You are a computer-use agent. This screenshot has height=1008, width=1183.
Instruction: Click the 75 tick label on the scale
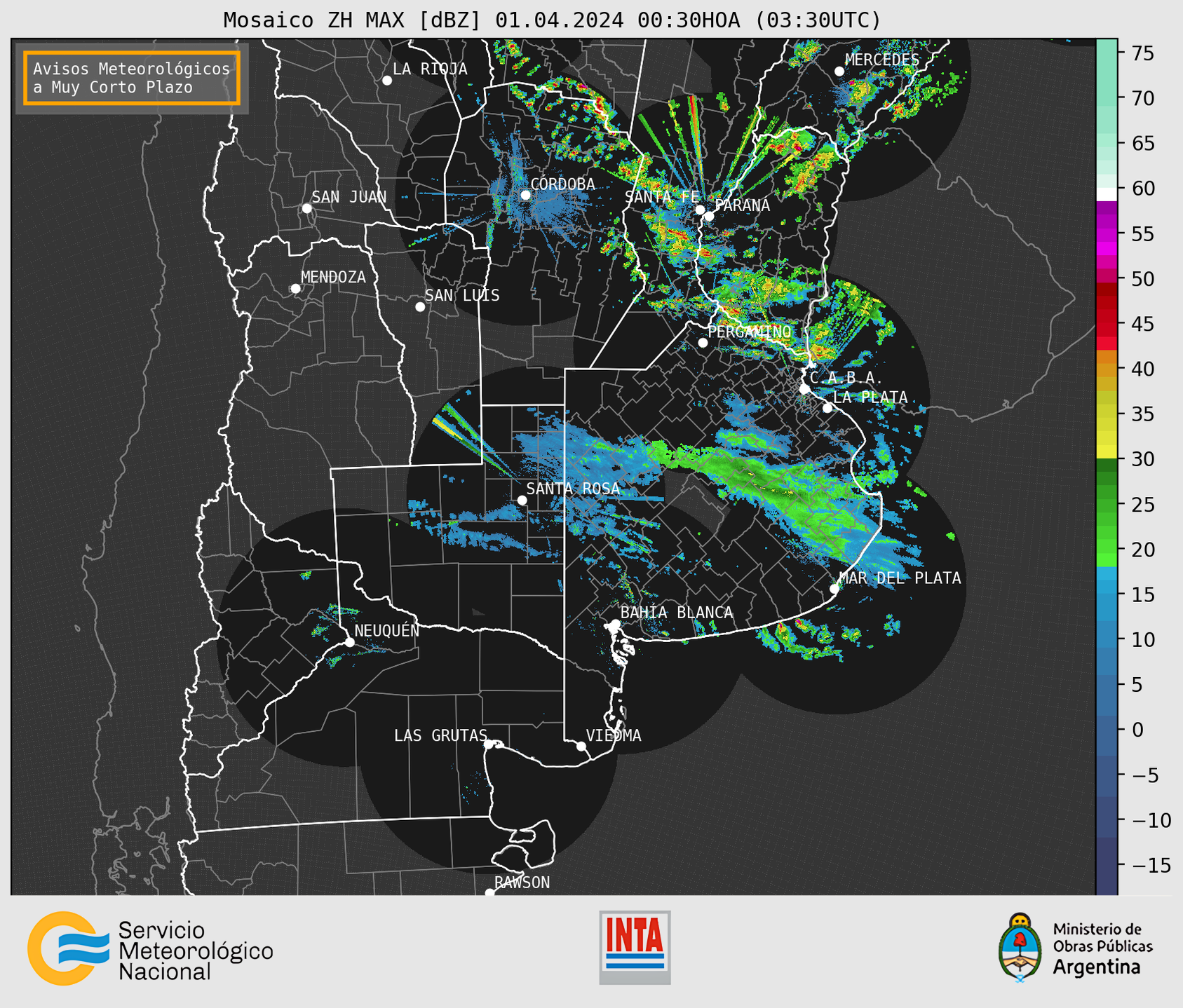[1142, 53]
